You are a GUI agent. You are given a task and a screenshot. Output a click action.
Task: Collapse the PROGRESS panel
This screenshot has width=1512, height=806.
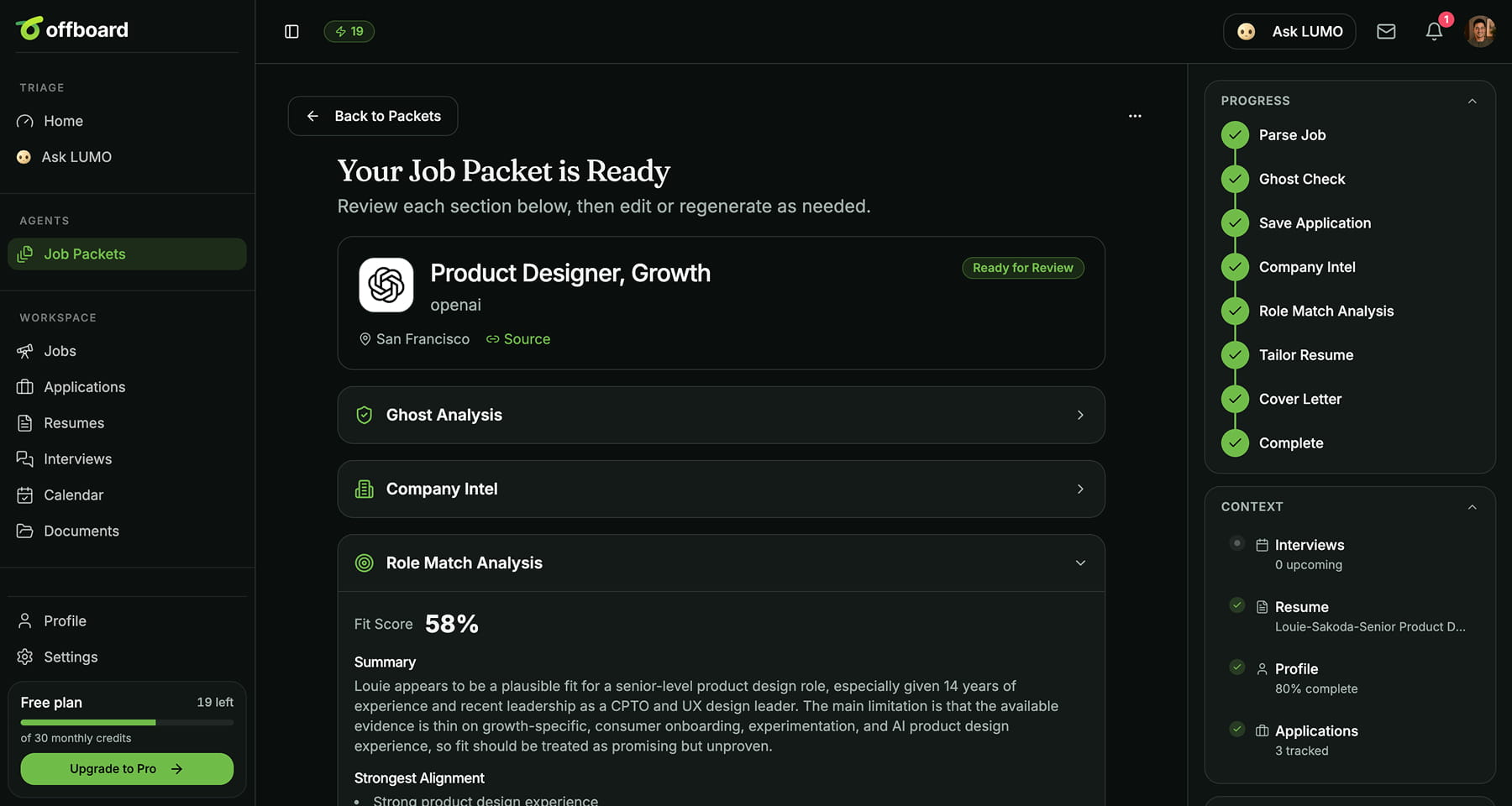1472,101
